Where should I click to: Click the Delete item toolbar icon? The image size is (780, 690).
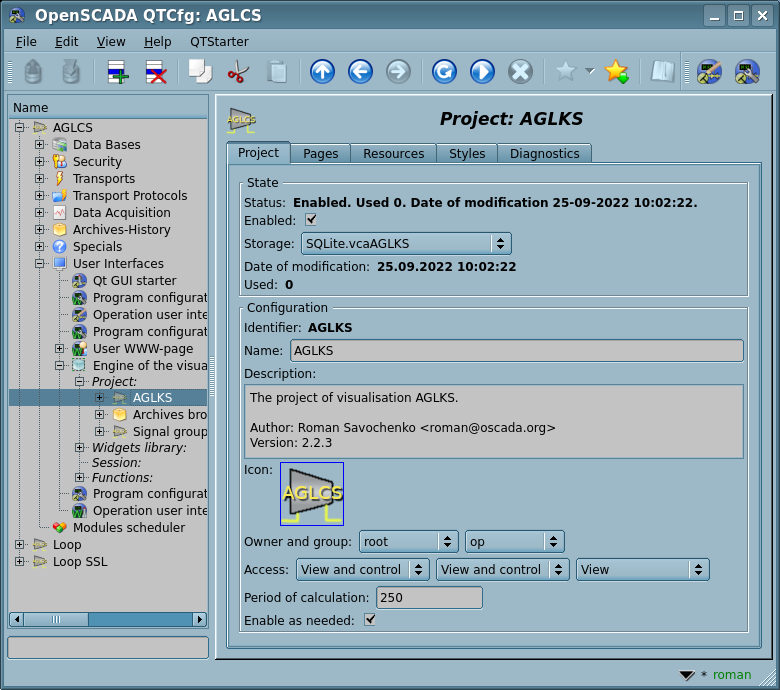(156, 72)
